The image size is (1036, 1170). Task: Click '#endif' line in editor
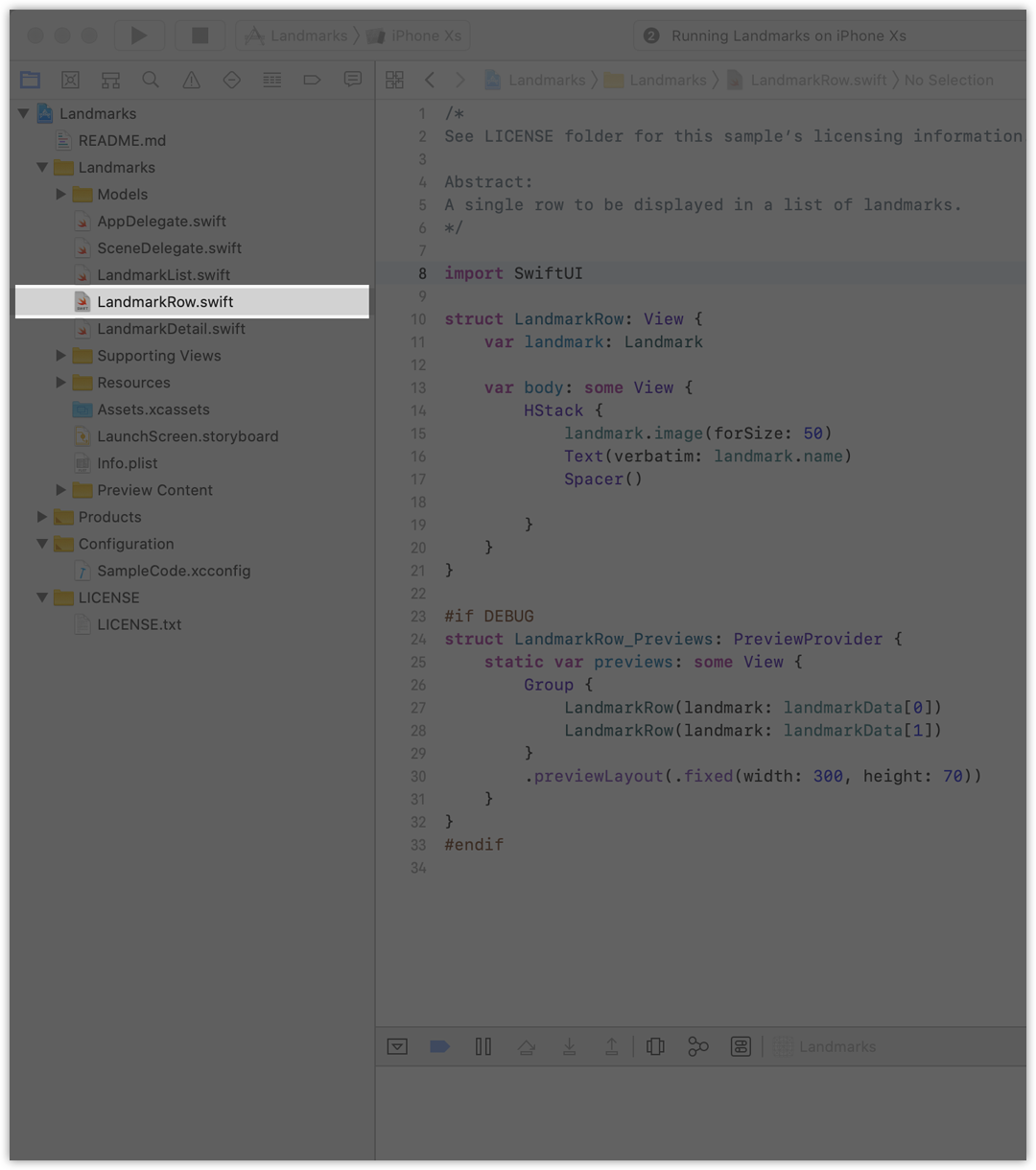[474, 845]
